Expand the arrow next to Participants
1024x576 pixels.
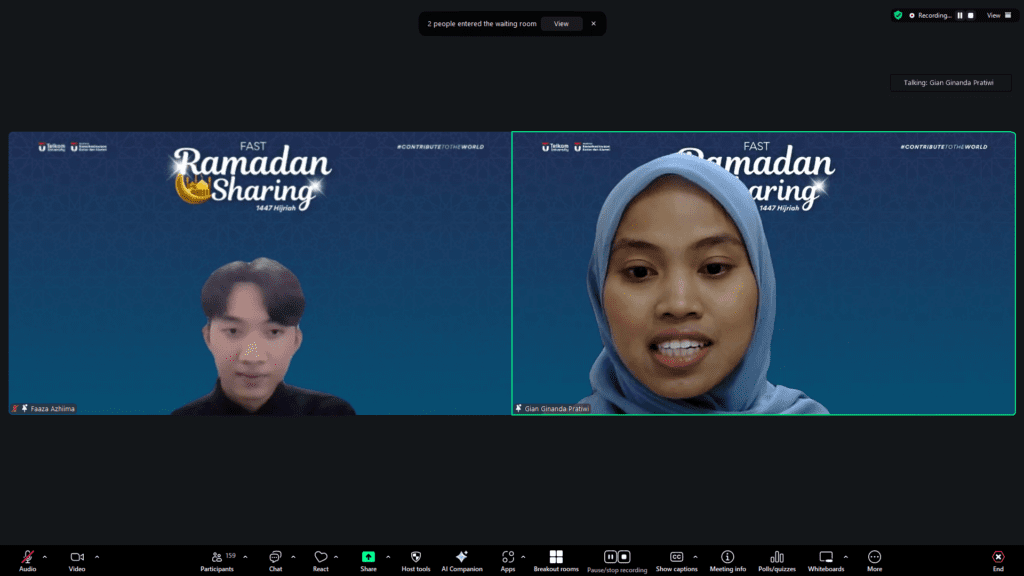[245, 556]
